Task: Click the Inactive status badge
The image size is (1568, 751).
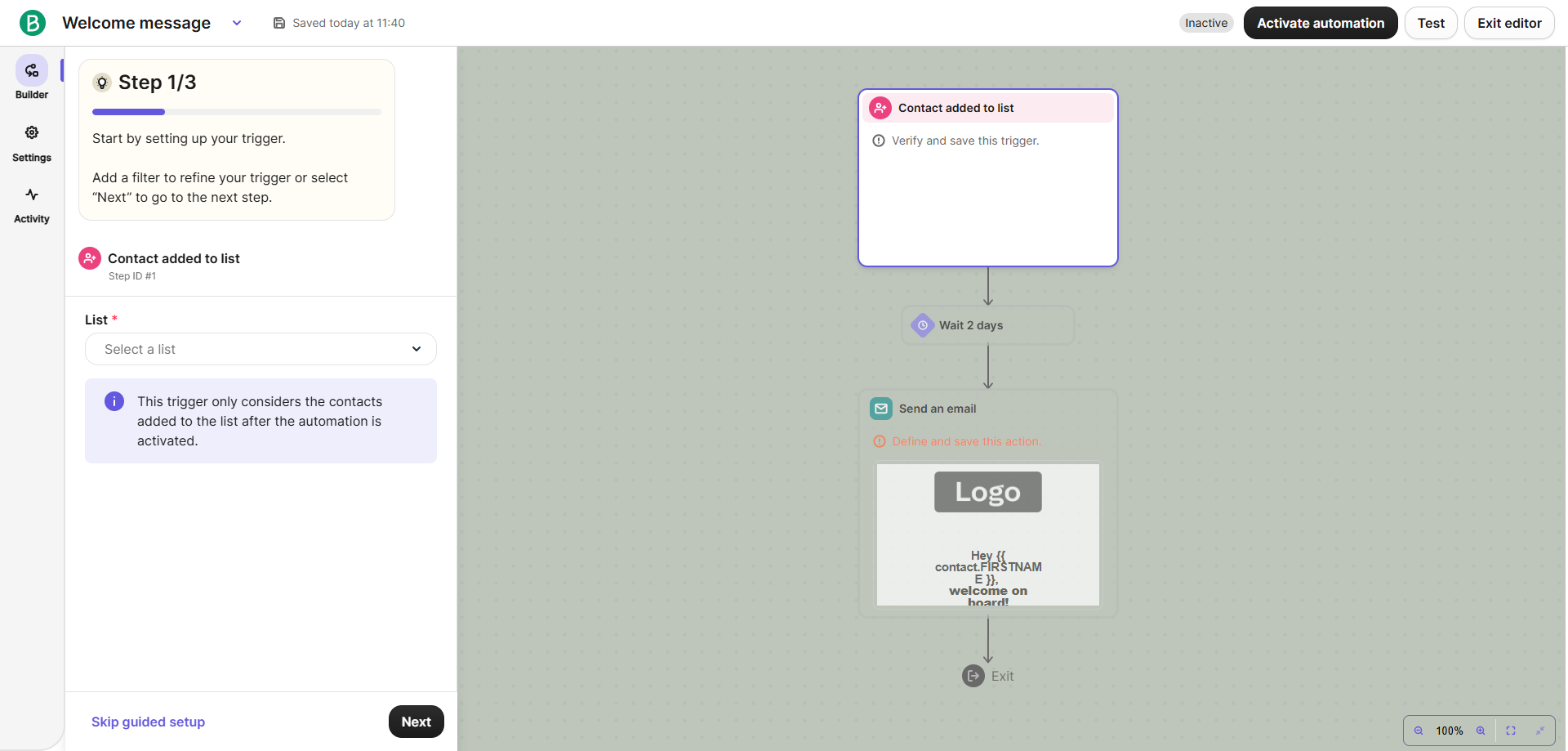Action: tap(1206, 23)
